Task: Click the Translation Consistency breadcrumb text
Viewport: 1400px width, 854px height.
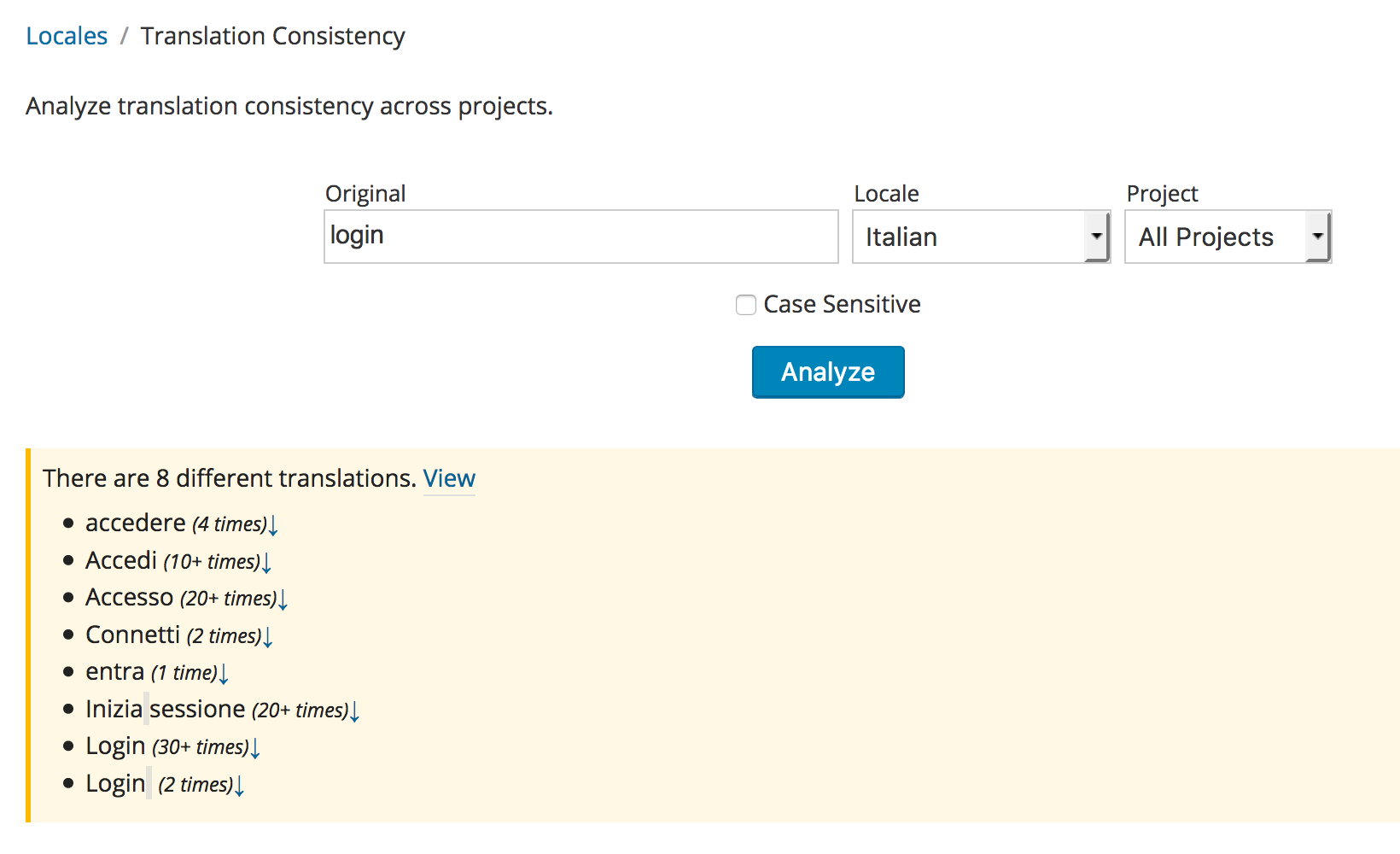Action: tap(273, 36)
